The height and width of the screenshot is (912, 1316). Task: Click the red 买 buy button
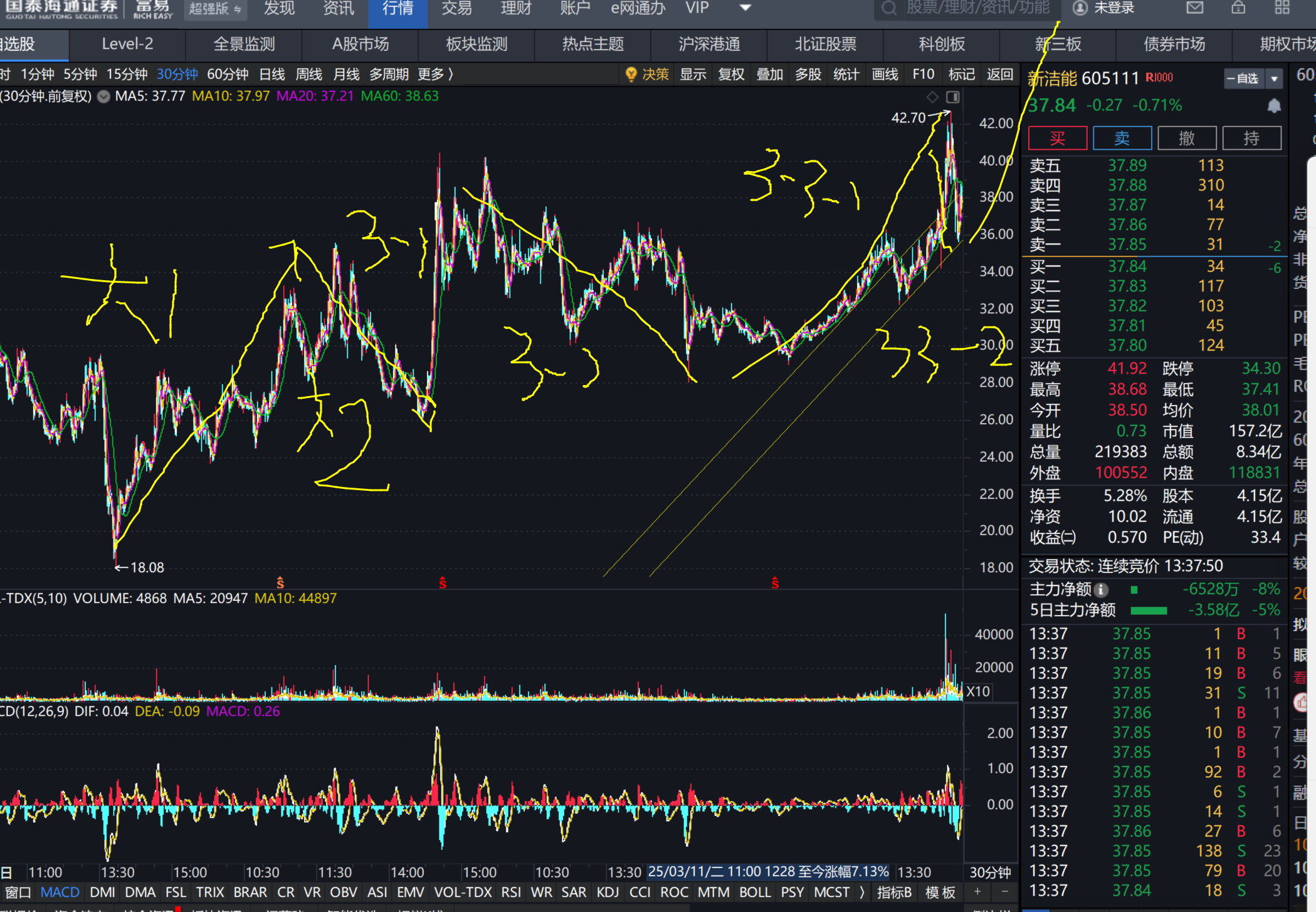point(1058,139)
